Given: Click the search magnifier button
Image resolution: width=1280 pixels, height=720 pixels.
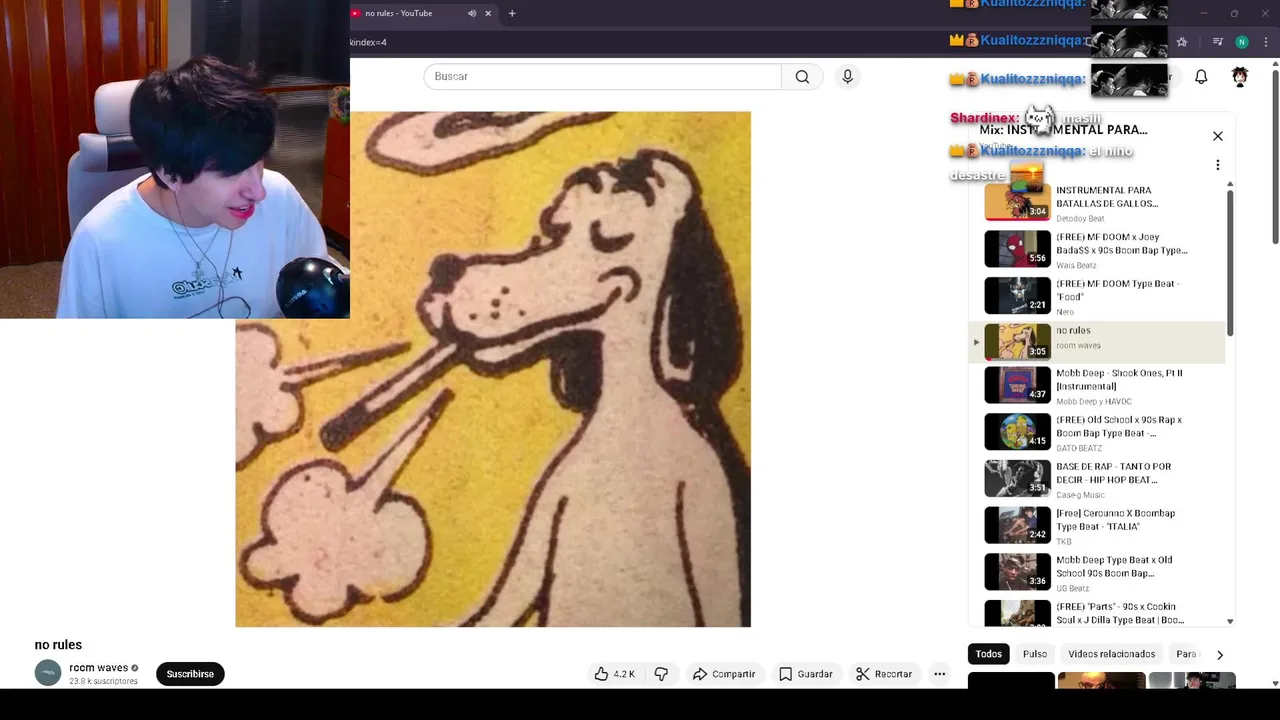Looking at the screenshot, I should coord(802,77).
